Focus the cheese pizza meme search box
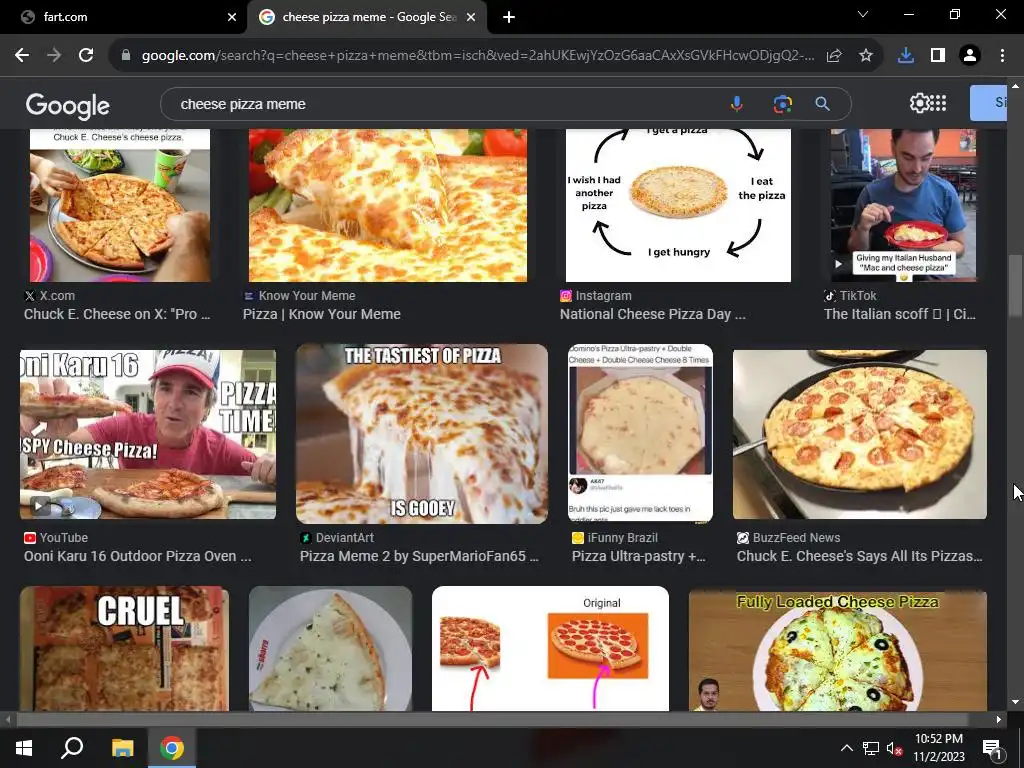This screenshot has width=1024, height=768. tap(444, 104)
